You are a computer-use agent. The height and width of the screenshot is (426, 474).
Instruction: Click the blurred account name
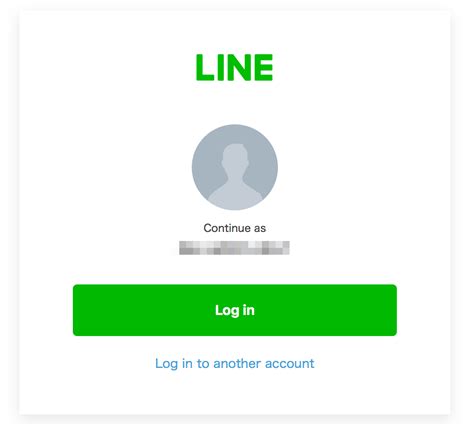[x=234, y=248]
